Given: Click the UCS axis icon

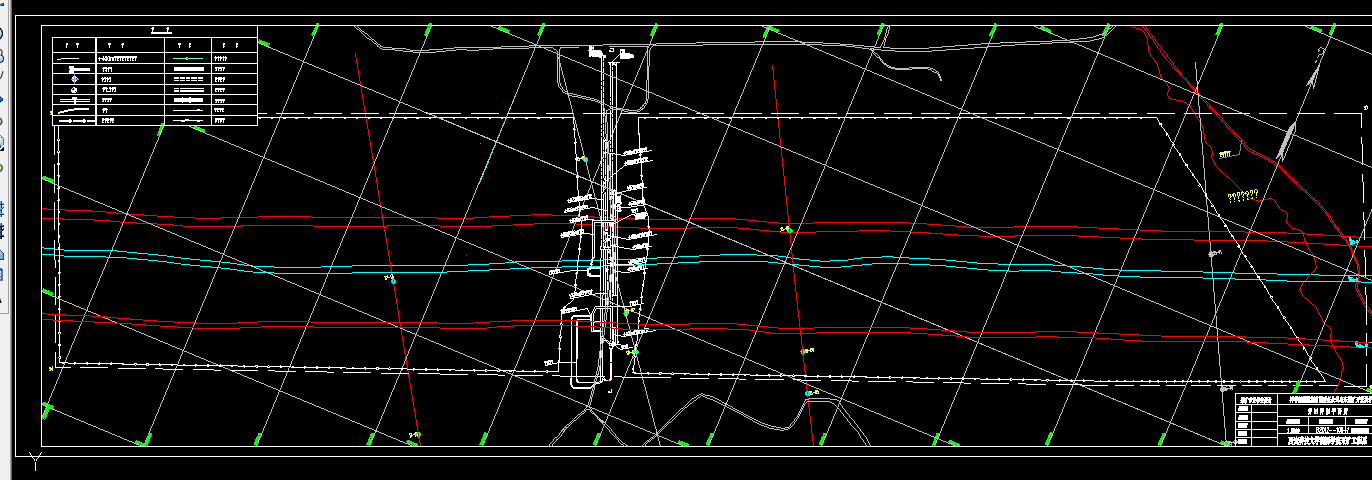Looking at the screenshot, I should point(37,461).
